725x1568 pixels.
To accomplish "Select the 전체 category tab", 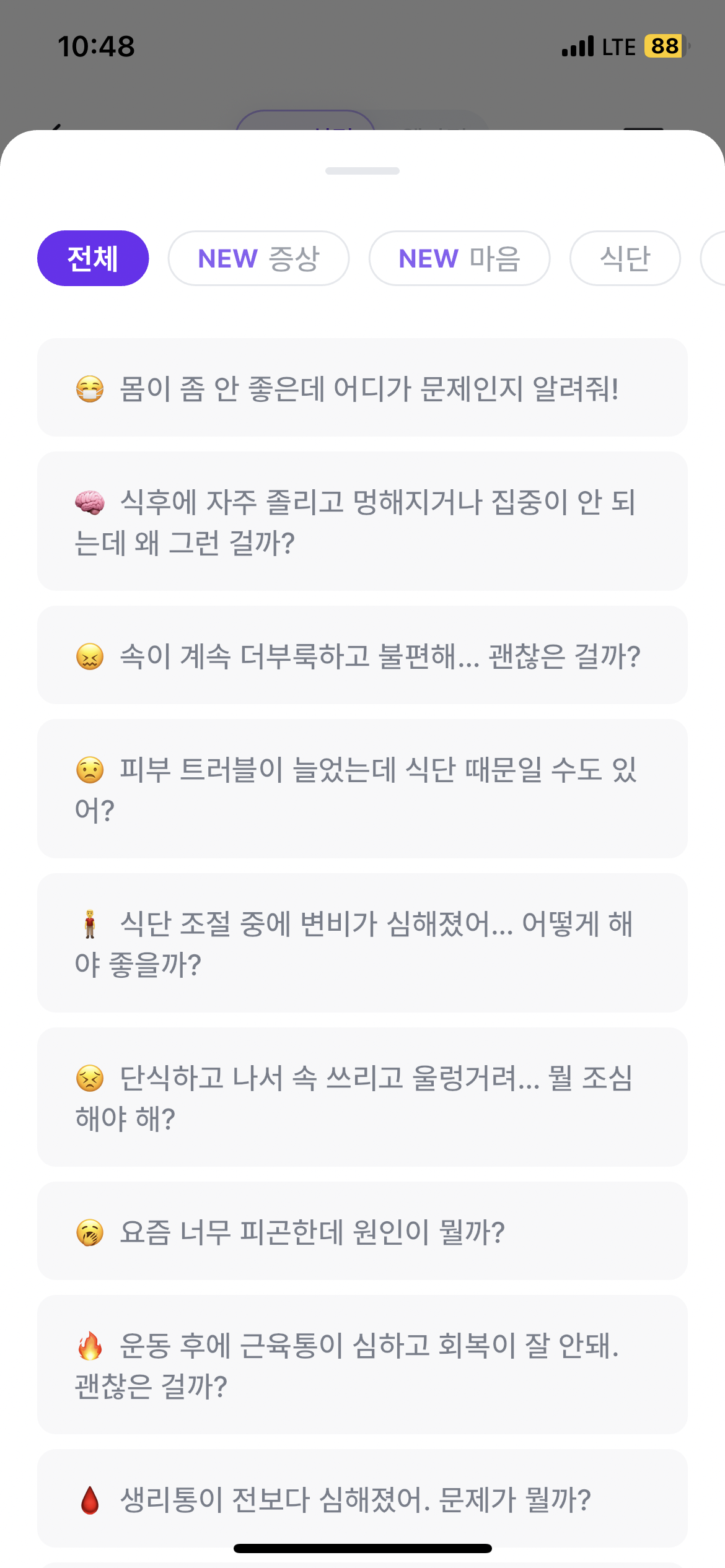I will (93, 258).
